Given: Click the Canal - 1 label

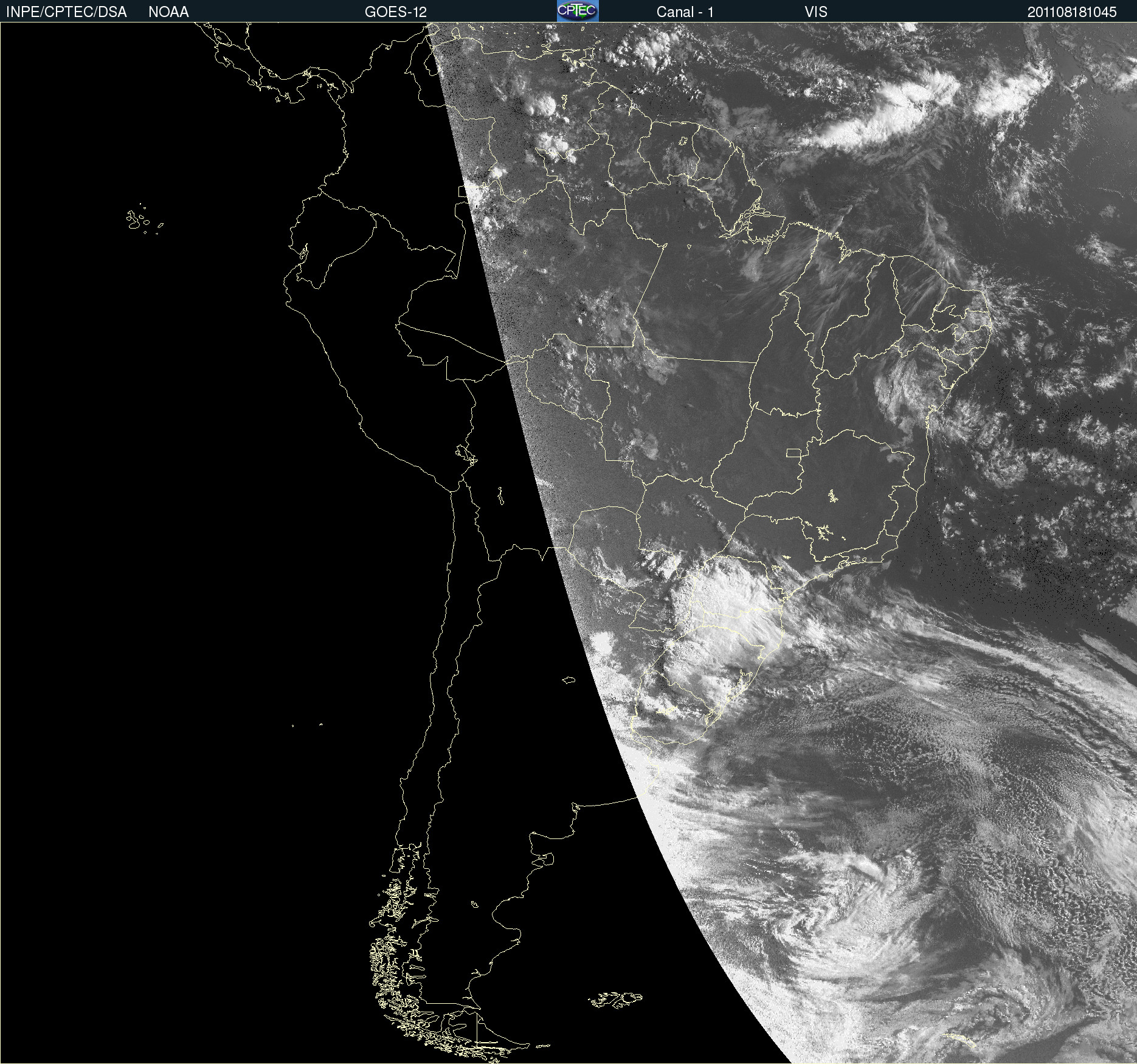Looking at the screenshot, I should pos(685,12).
